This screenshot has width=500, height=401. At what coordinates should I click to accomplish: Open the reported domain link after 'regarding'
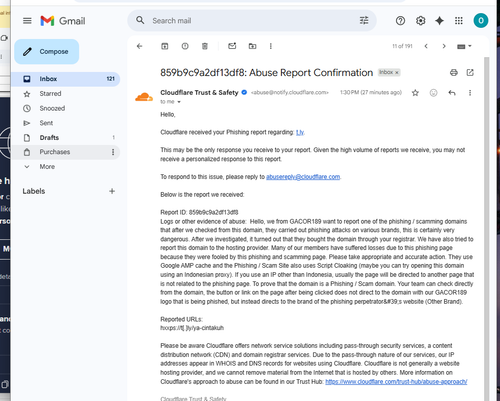tap(300, 132)
